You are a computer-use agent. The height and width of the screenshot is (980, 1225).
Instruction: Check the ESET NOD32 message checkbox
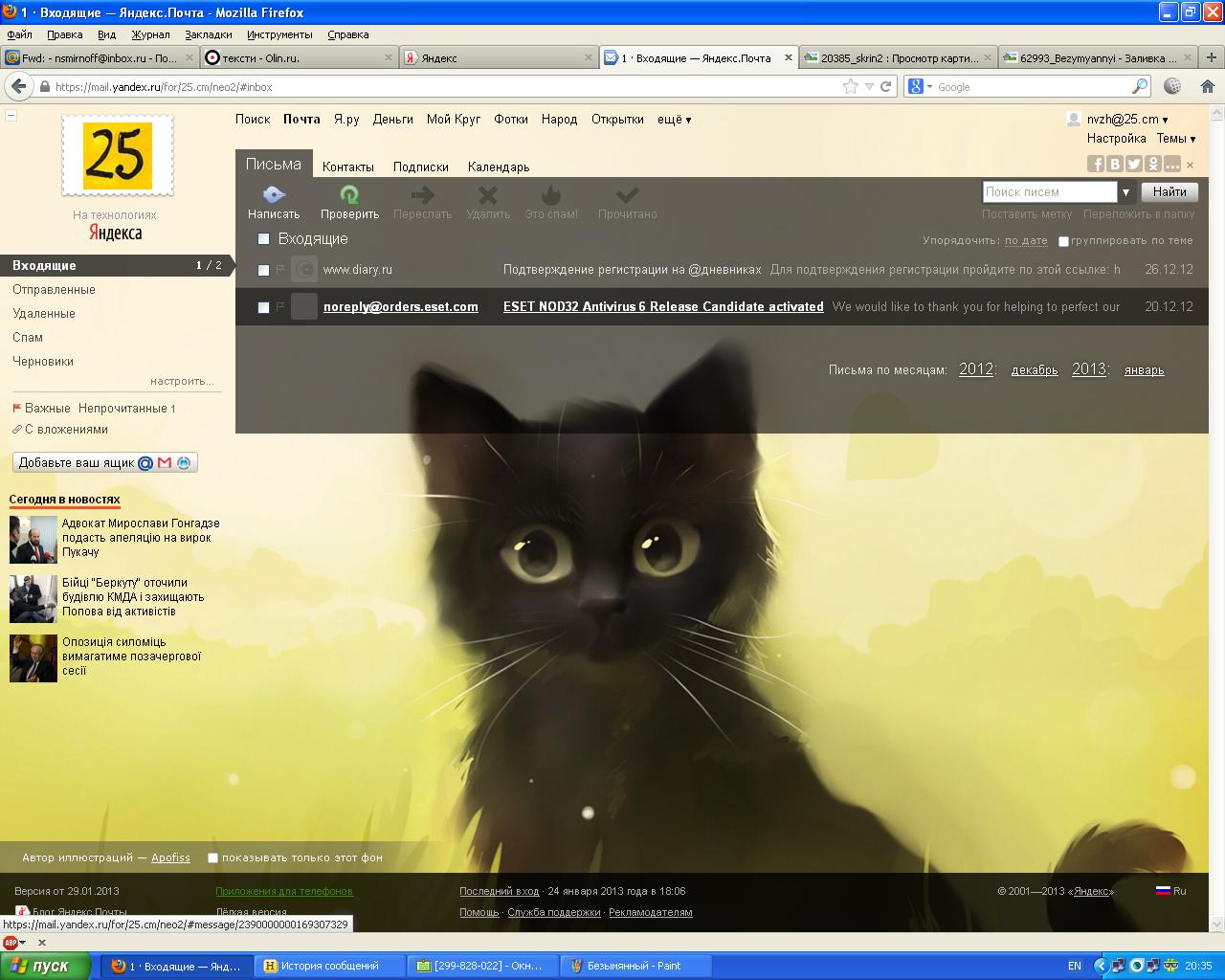[263, 307]
